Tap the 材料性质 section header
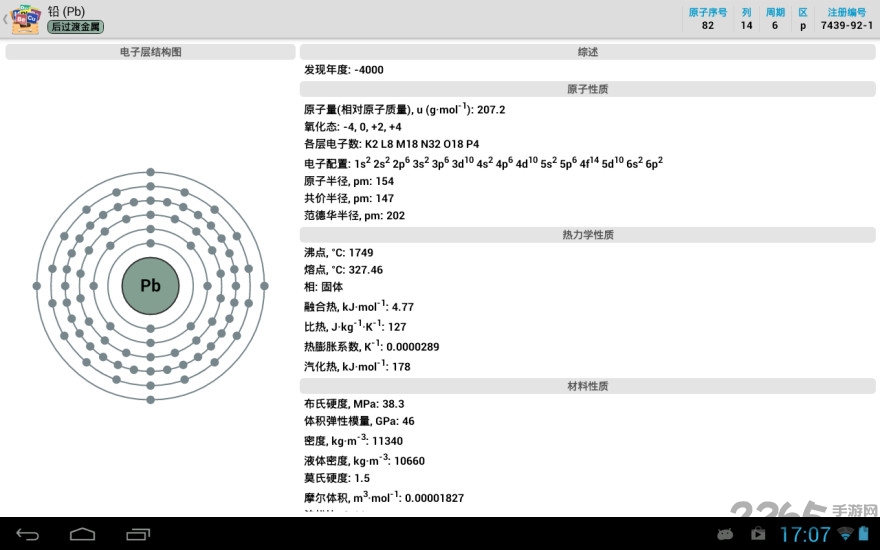 tap(588, 386)
